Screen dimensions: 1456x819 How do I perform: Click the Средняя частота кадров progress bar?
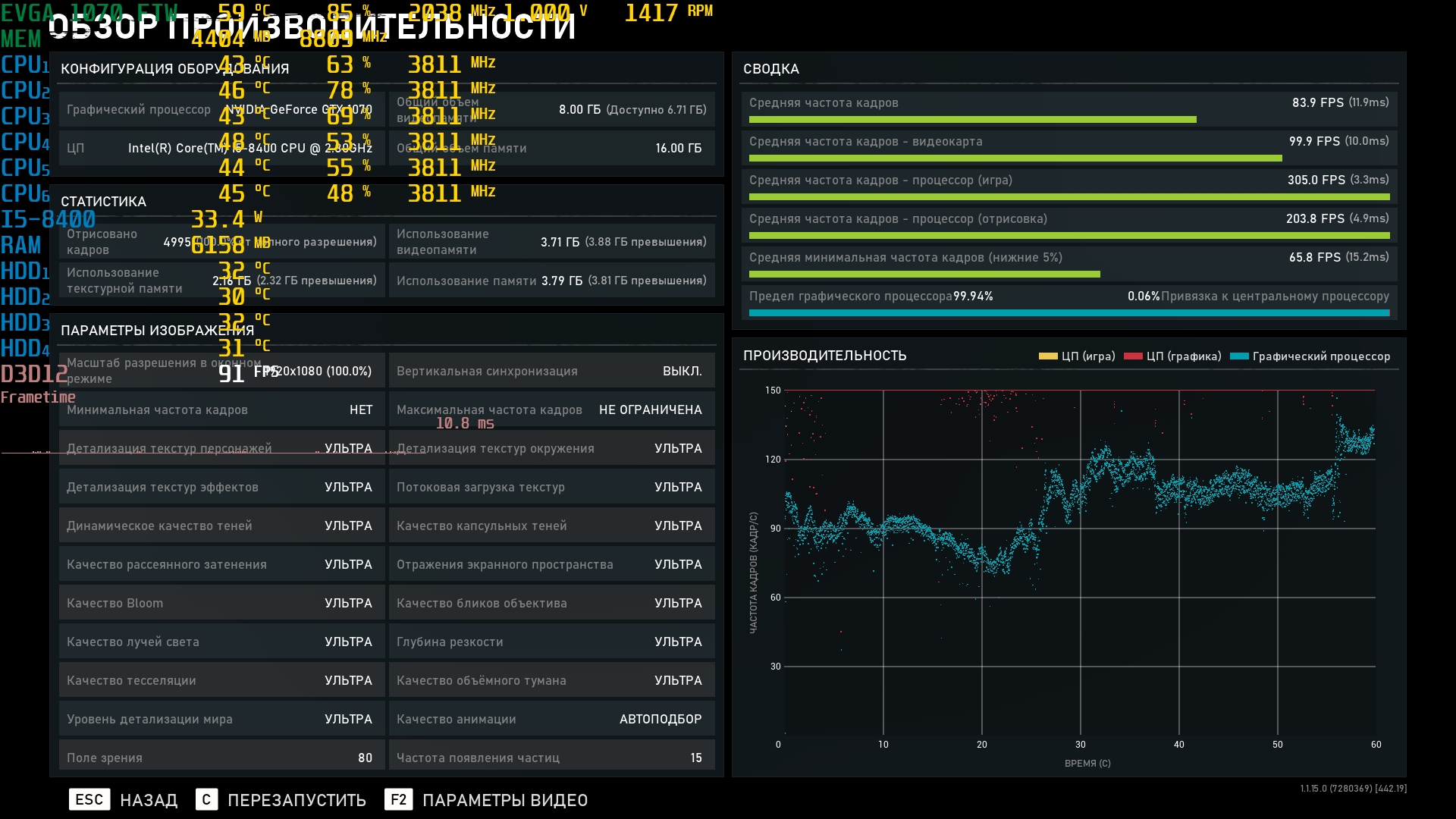(972, 120)
